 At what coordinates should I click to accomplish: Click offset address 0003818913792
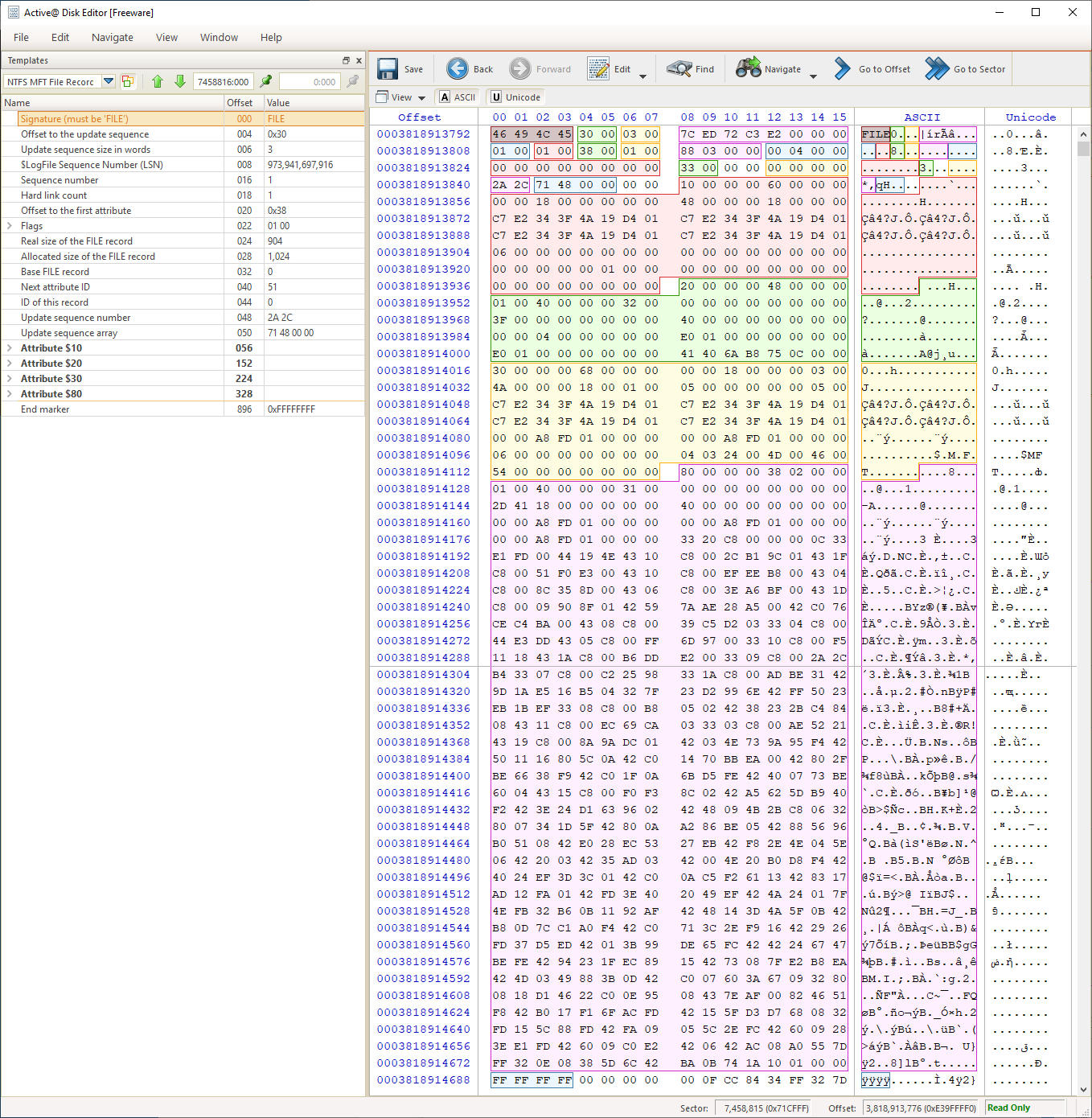point(424,134)
